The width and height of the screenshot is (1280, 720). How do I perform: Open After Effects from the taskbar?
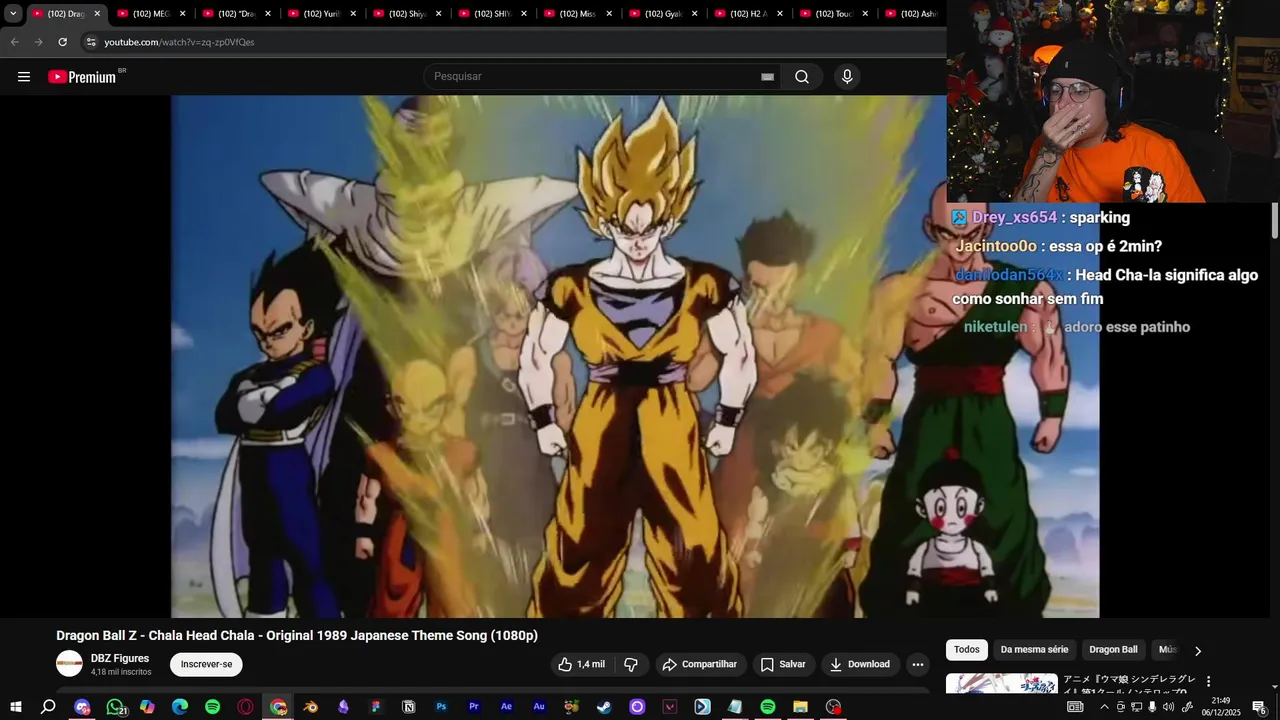[506, 707]
